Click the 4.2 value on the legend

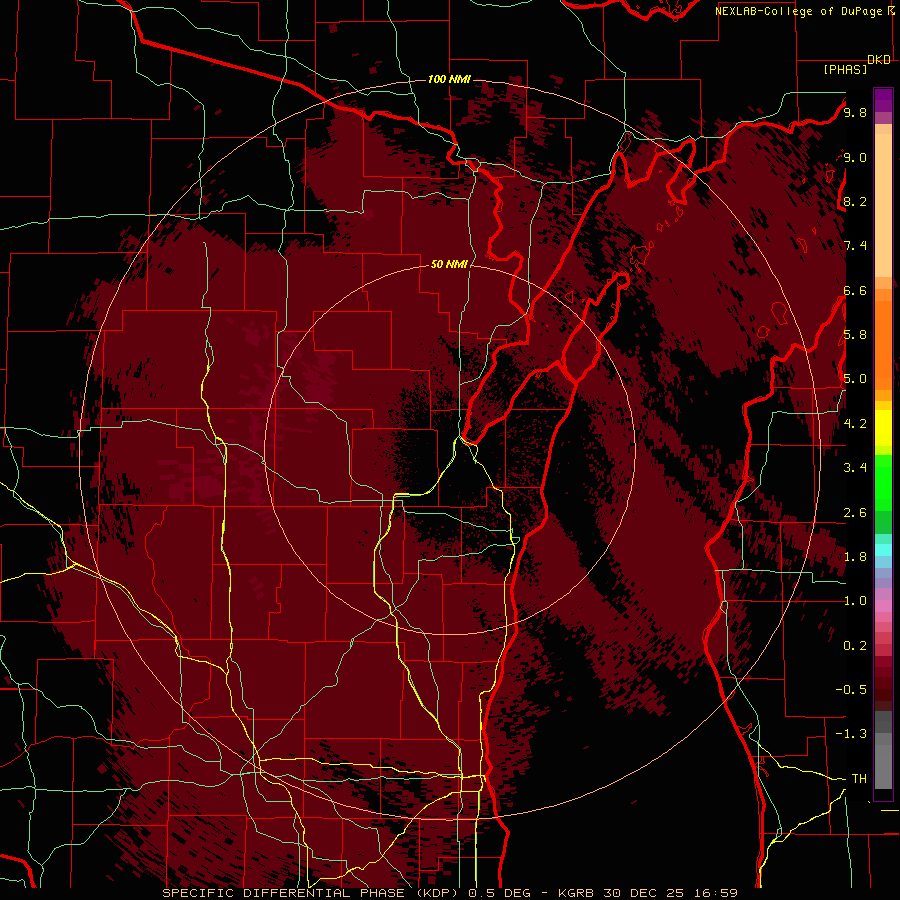tap(855, 424)
